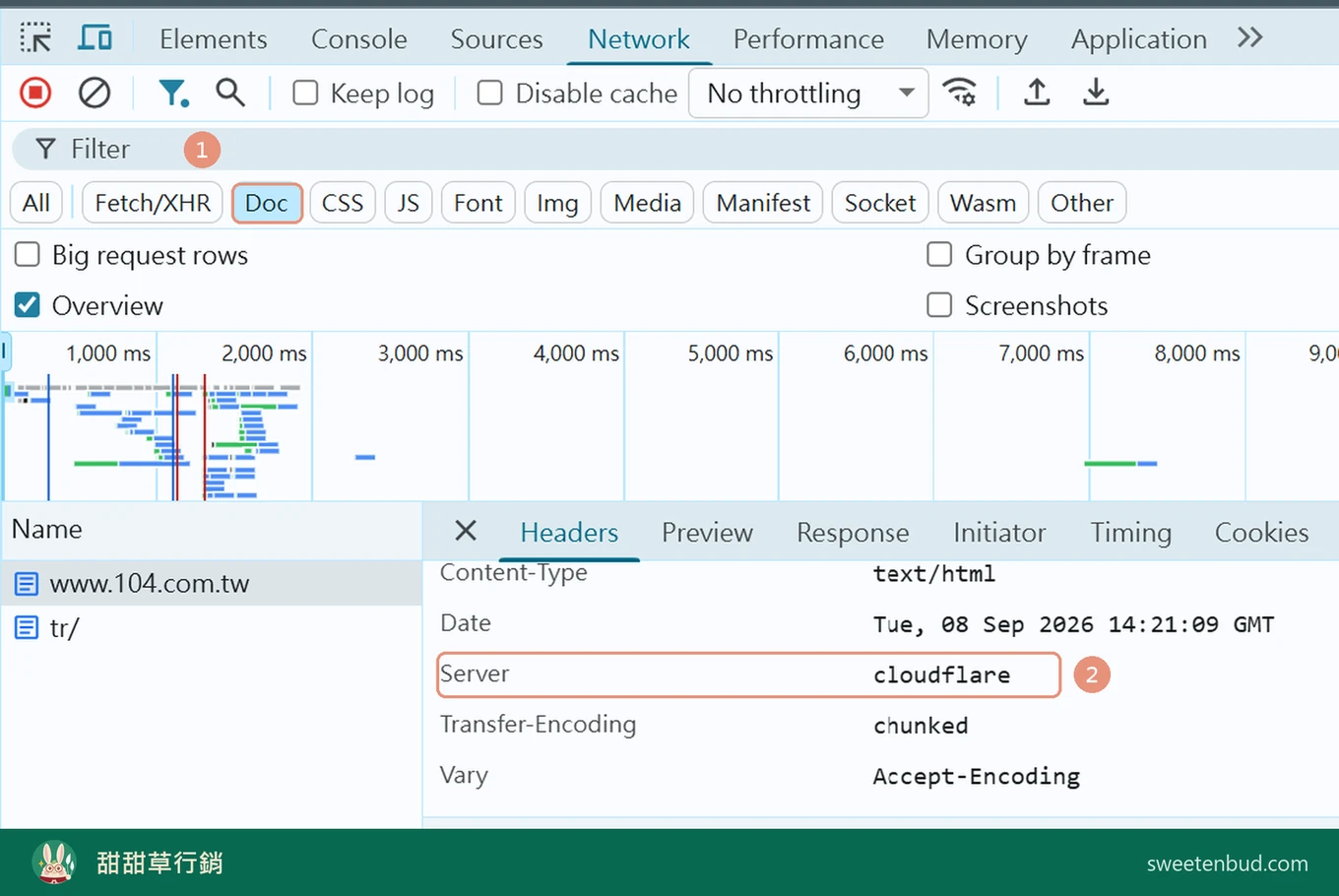Toggle the blue filter funnel icon
Image resolution: width=1339 pixels, height=896 pixels.
(173, 93)
